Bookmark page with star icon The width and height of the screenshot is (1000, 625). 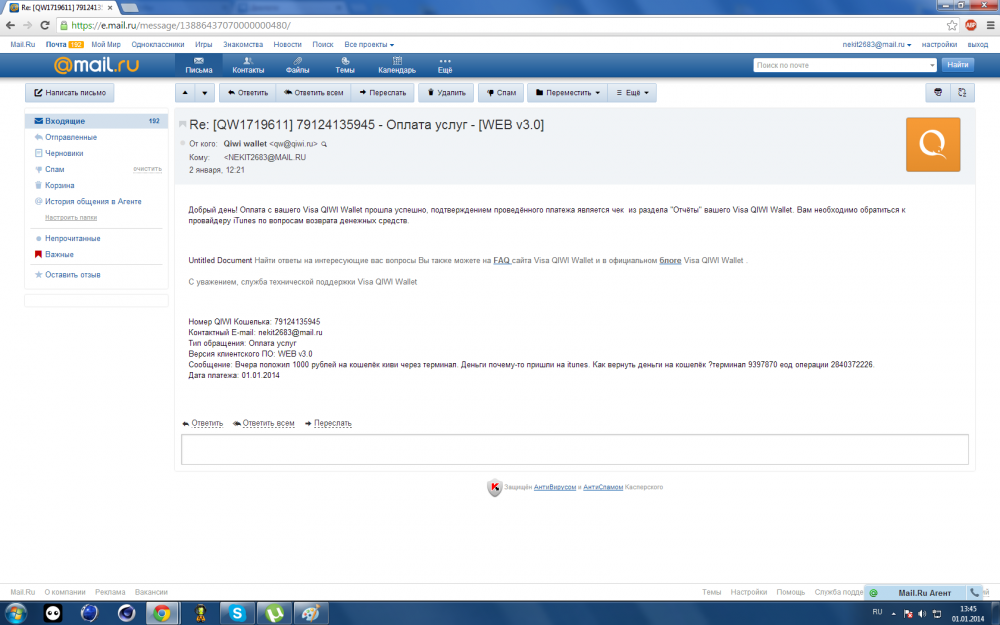(x=952, y=26)
